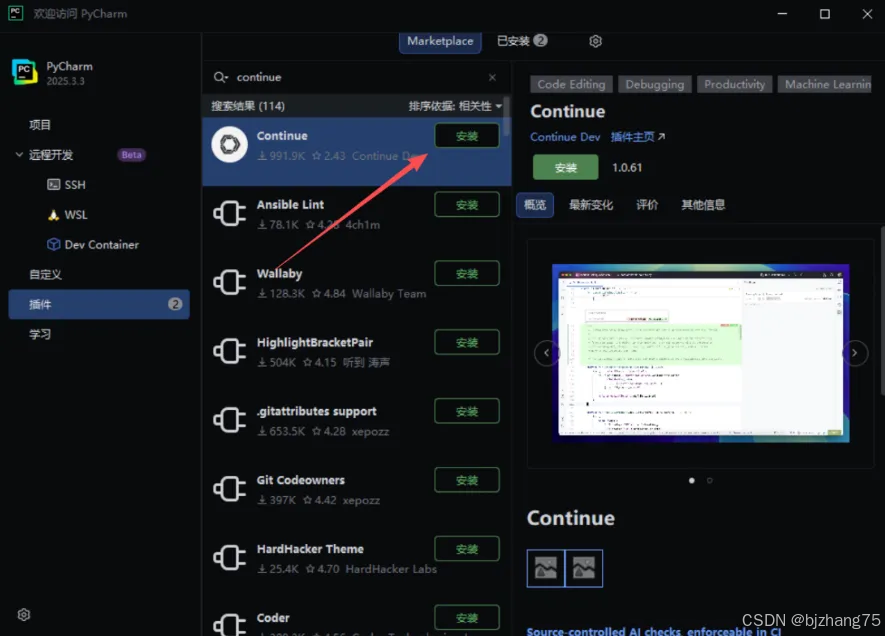Install the .gitattributes support plugin
The image size is (885, 636).
click(467, 411)
